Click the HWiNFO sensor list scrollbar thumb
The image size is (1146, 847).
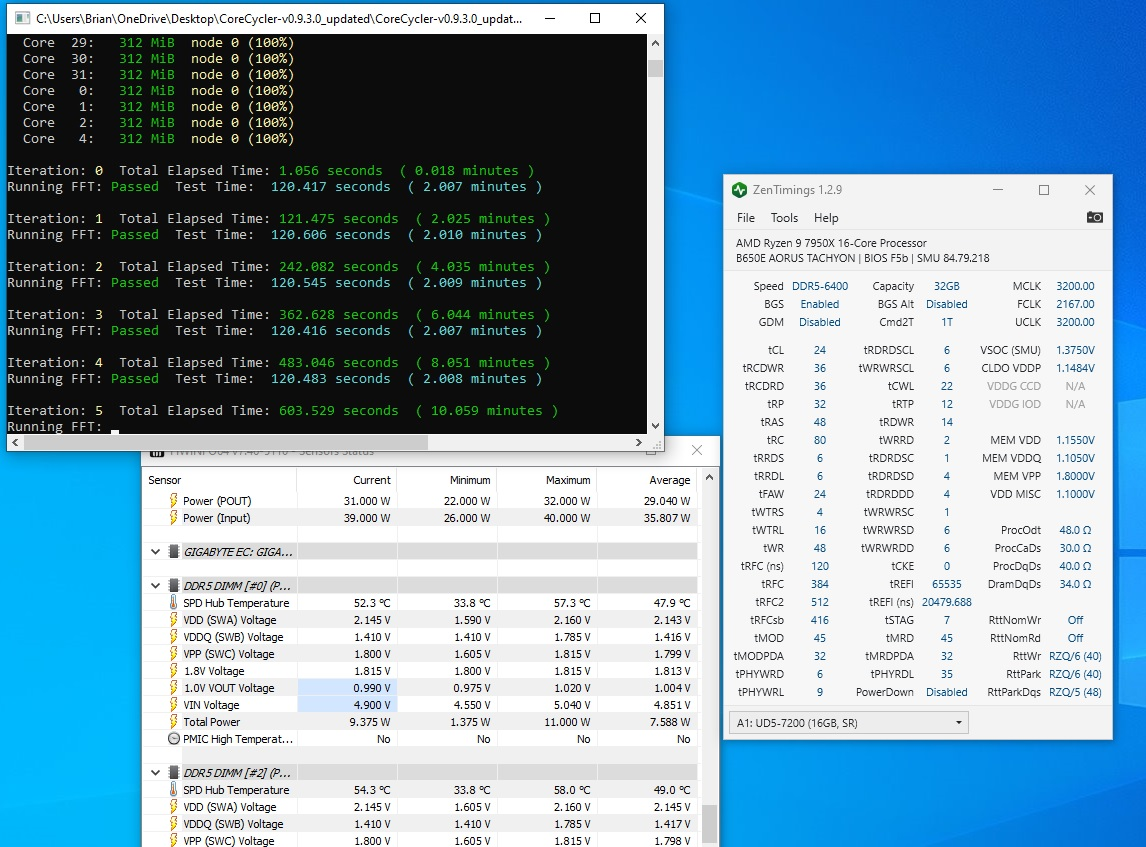pyautogui.click(x=709, y=824)
